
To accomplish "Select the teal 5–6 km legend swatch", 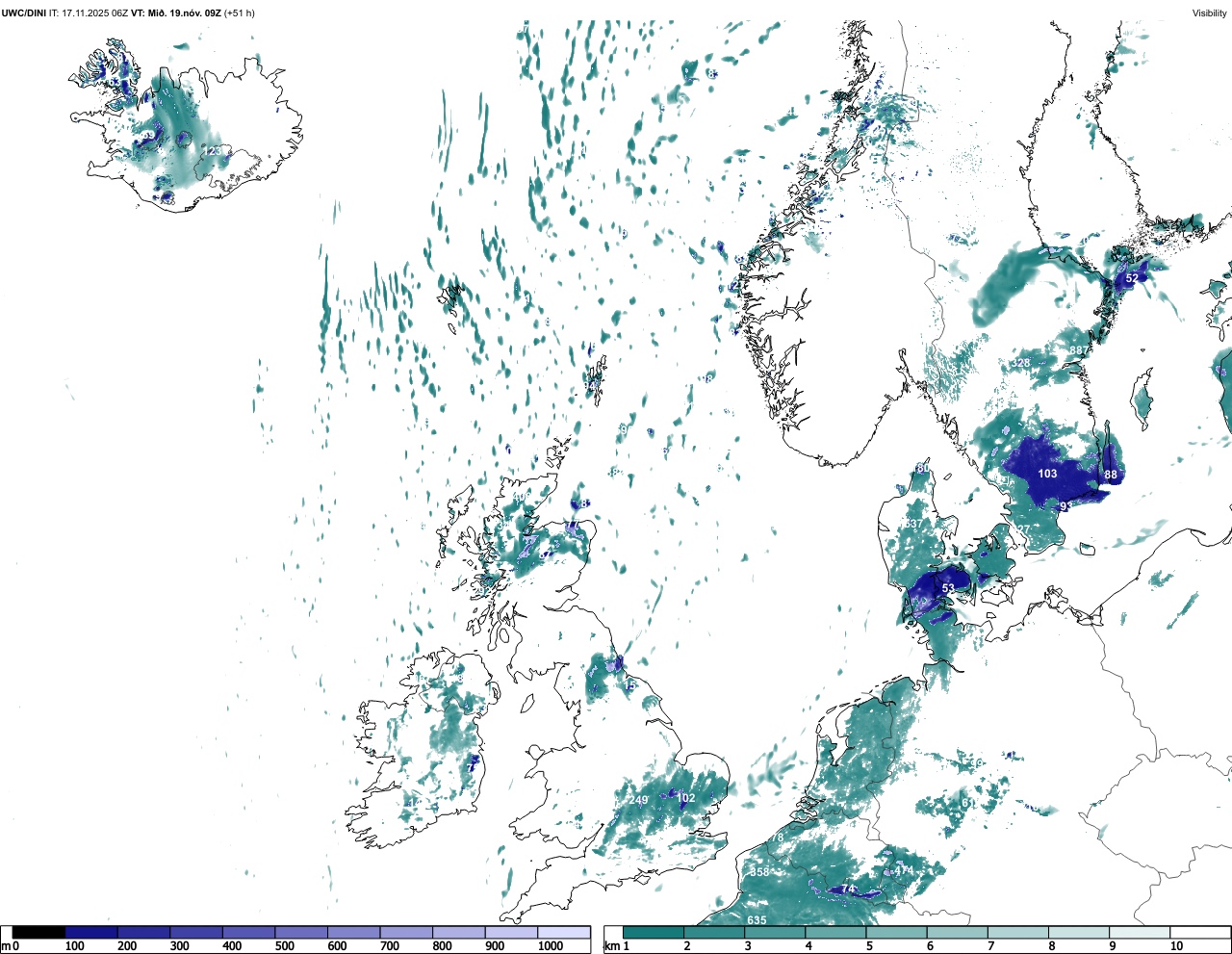I will [x=896, y=932].
